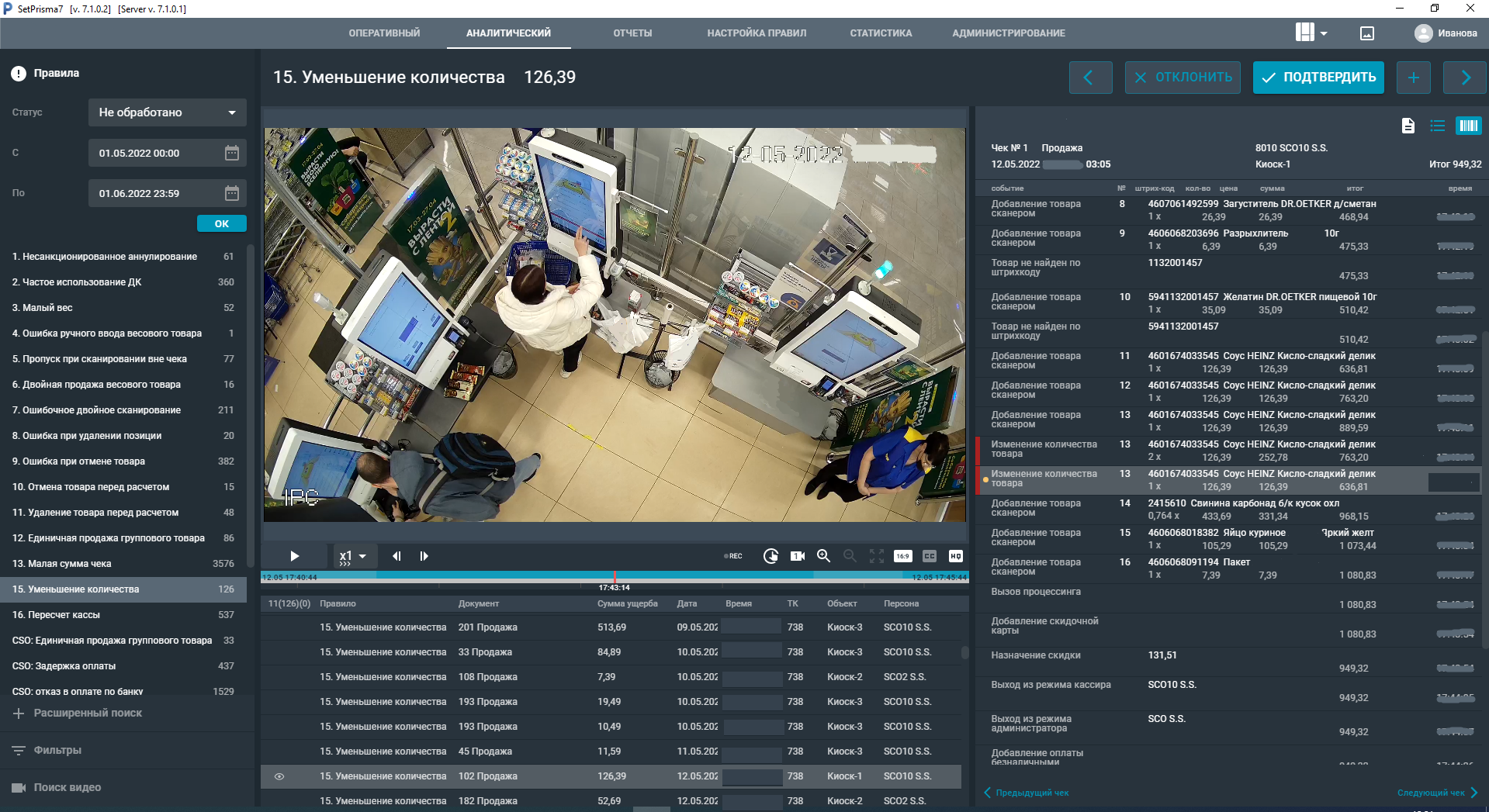Select rule 13. Малая сумма чека
Screen dimensions: 1489x812
123,564
